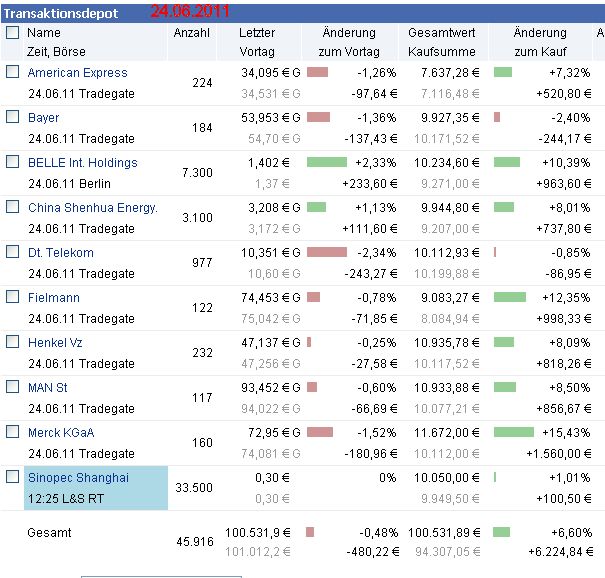Click the American Express -1,26% change bar
605x578 pixels.
[318, 72]
